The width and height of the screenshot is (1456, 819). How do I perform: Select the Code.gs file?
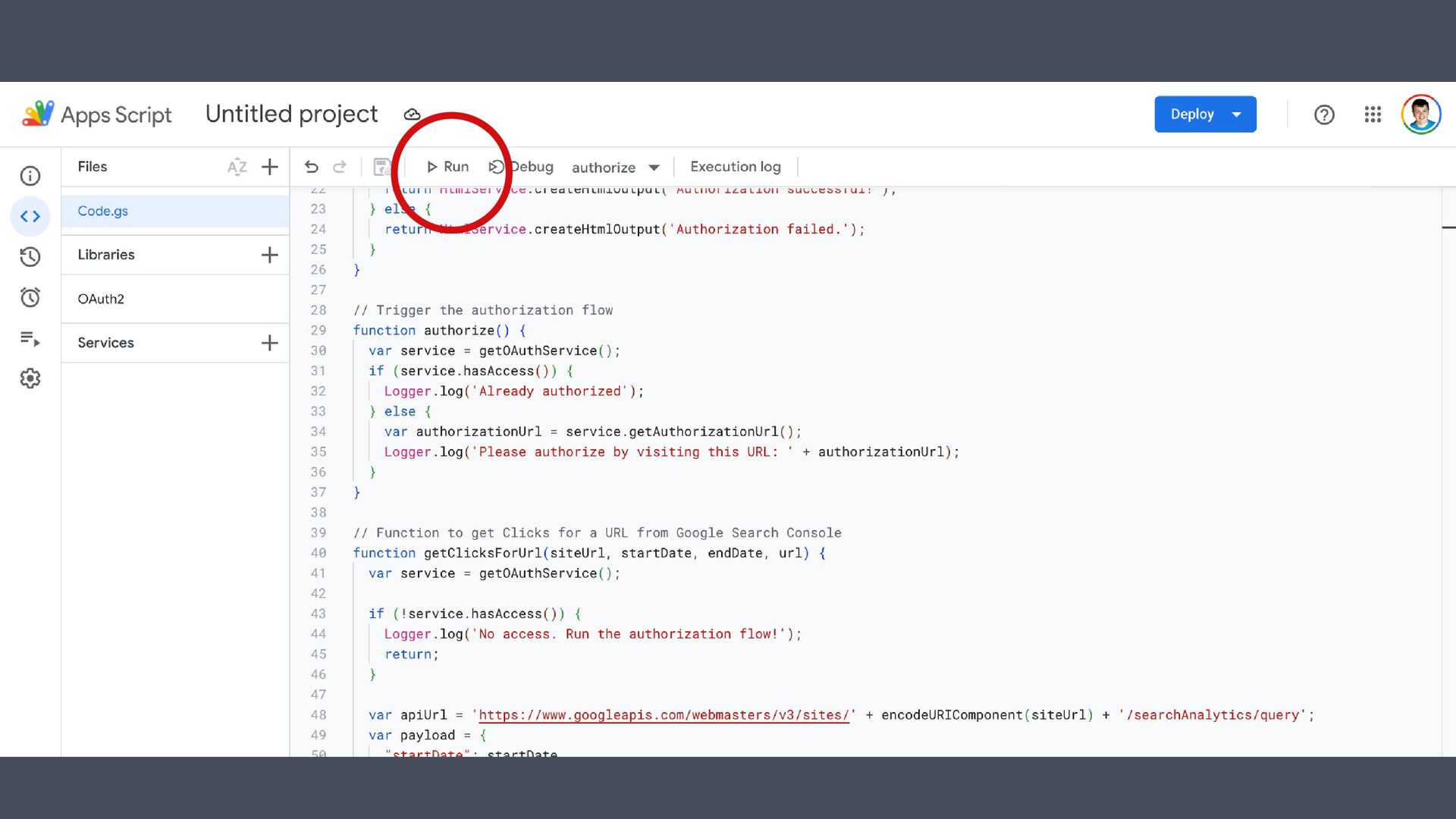click(x=103, y=211)
